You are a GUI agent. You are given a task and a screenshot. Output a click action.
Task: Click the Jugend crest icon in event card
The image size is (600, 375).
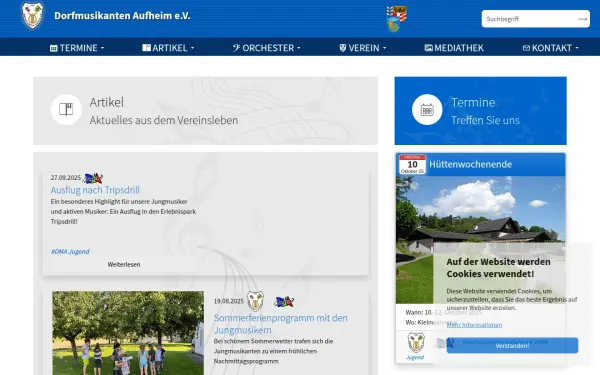[x=416, y=343]
